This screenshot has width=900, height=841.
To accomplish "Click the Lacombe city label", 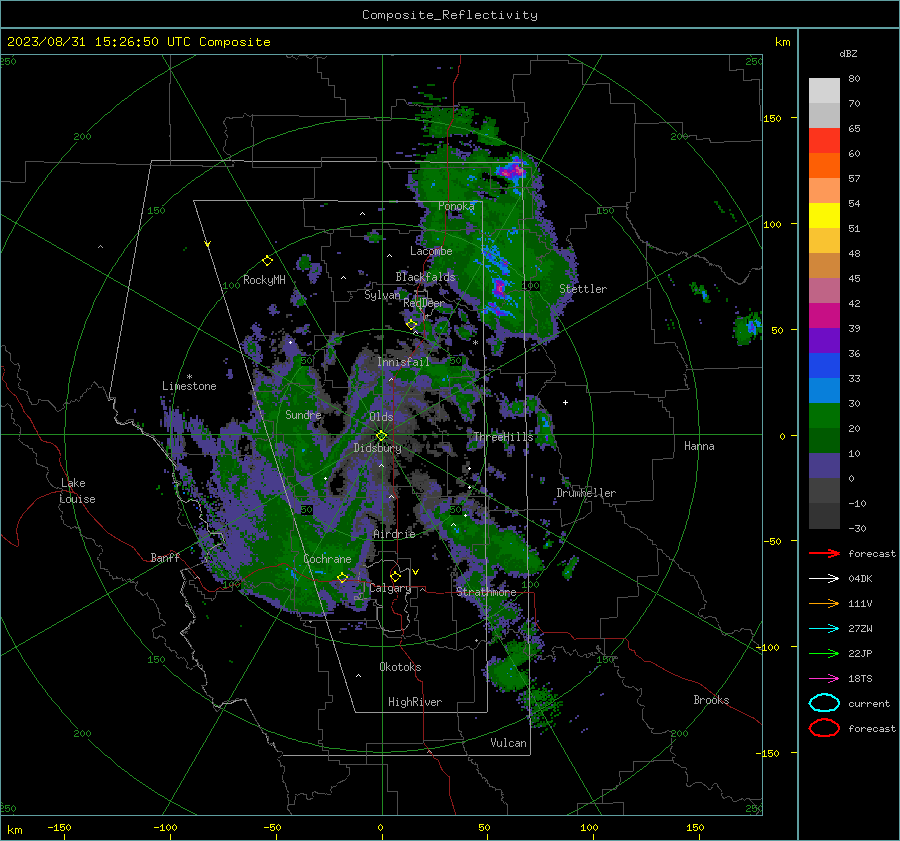I will tap(431, 251).
